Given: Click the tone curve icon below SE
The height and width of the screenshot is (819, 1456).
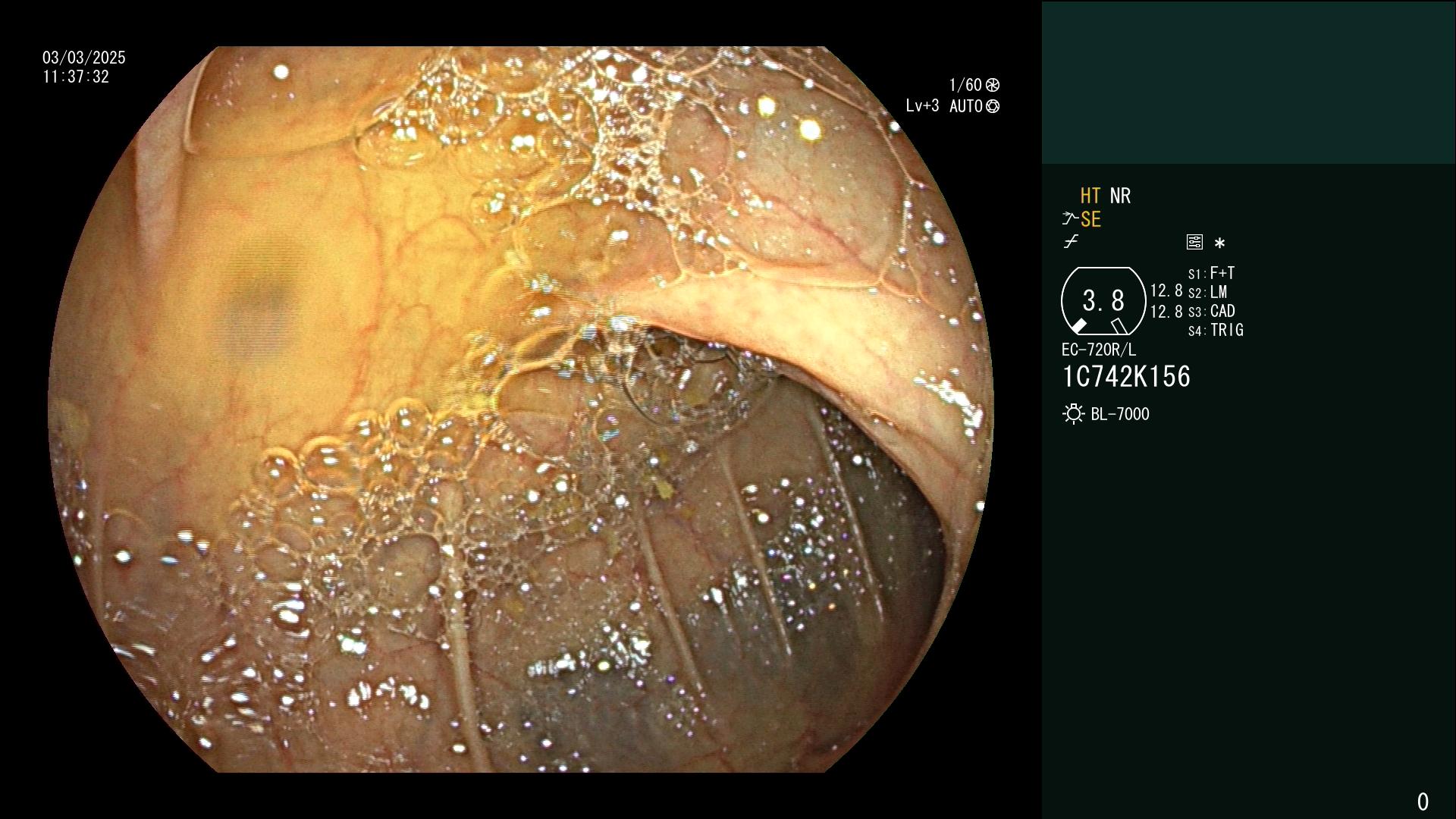Looking at the screenshot, I should click(1071, 242).
